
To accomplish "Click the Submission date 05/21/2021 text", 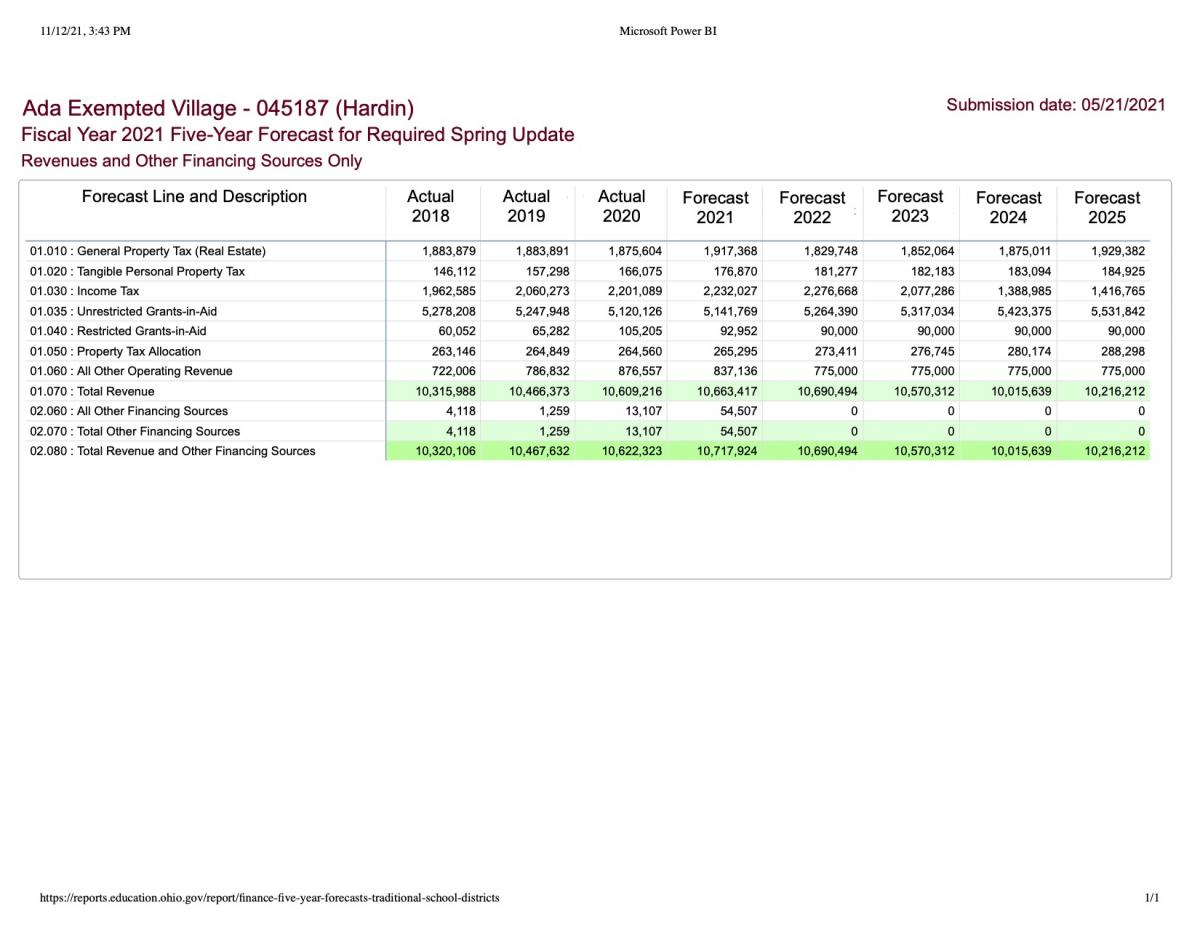I will tap(1056, 104).
